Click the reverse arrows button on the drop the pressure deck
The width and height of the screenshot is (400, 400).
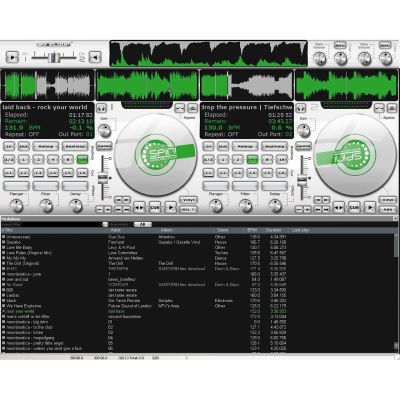tap(338, 207)
